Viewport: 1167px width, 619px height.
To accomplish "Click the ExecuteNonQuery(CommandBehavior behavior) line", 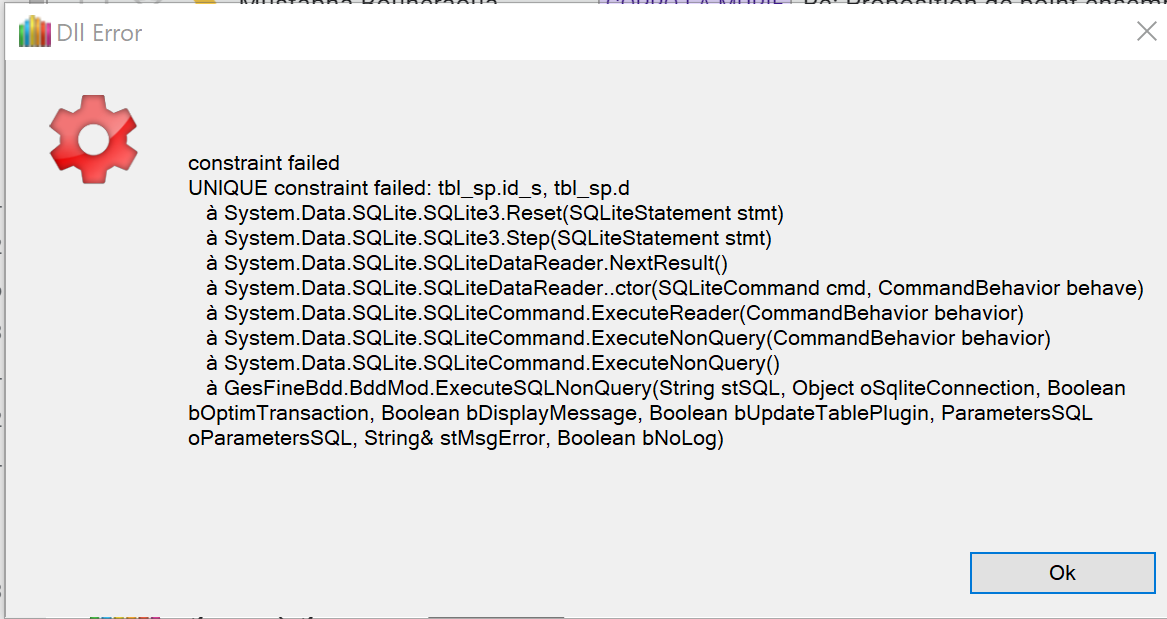I will pos(628,338).
